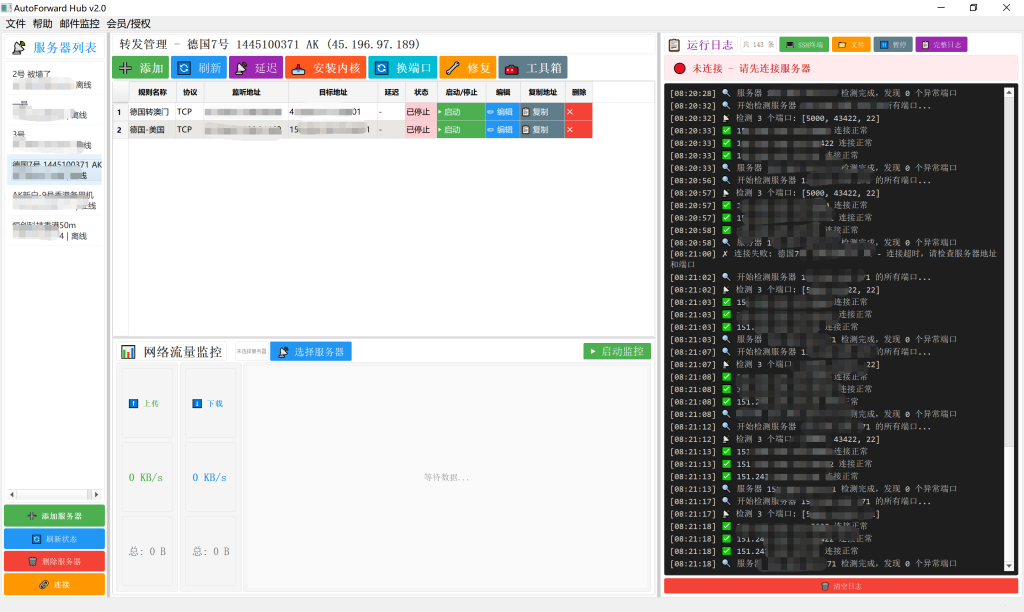Click the 目标地址 column header
Screen dimensions: 1024x612
pyautogui.click(x=333, y=92)
